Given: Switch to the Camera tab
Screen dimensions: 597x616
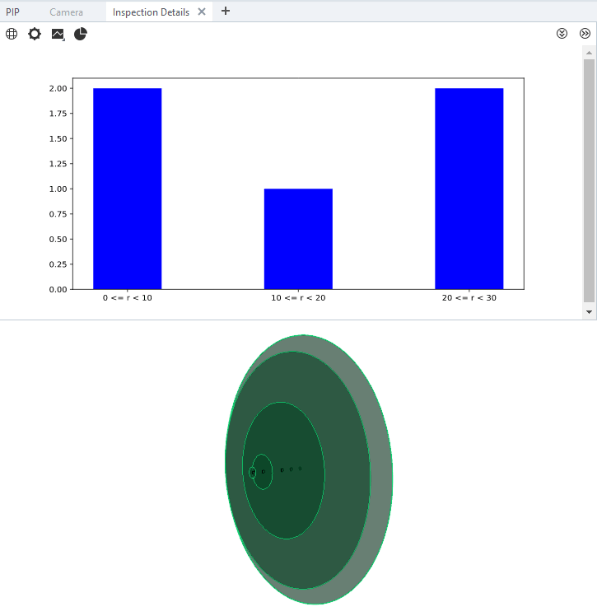Looking at the screenshot, I should (x=66, y=12).
